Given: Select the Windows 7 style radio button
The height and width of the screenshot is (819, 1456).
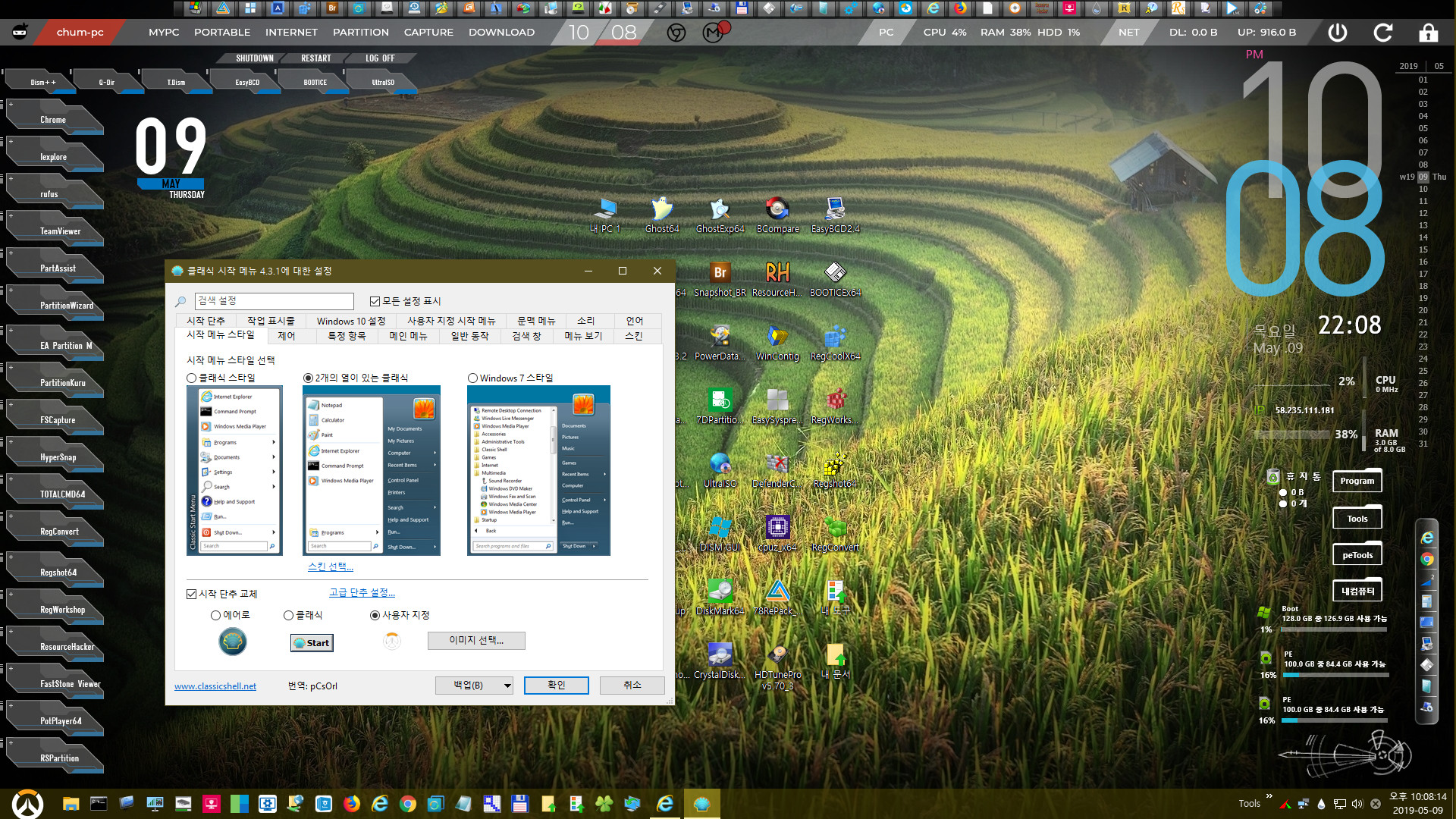Looking at the screenshot, I should point(473,378).
